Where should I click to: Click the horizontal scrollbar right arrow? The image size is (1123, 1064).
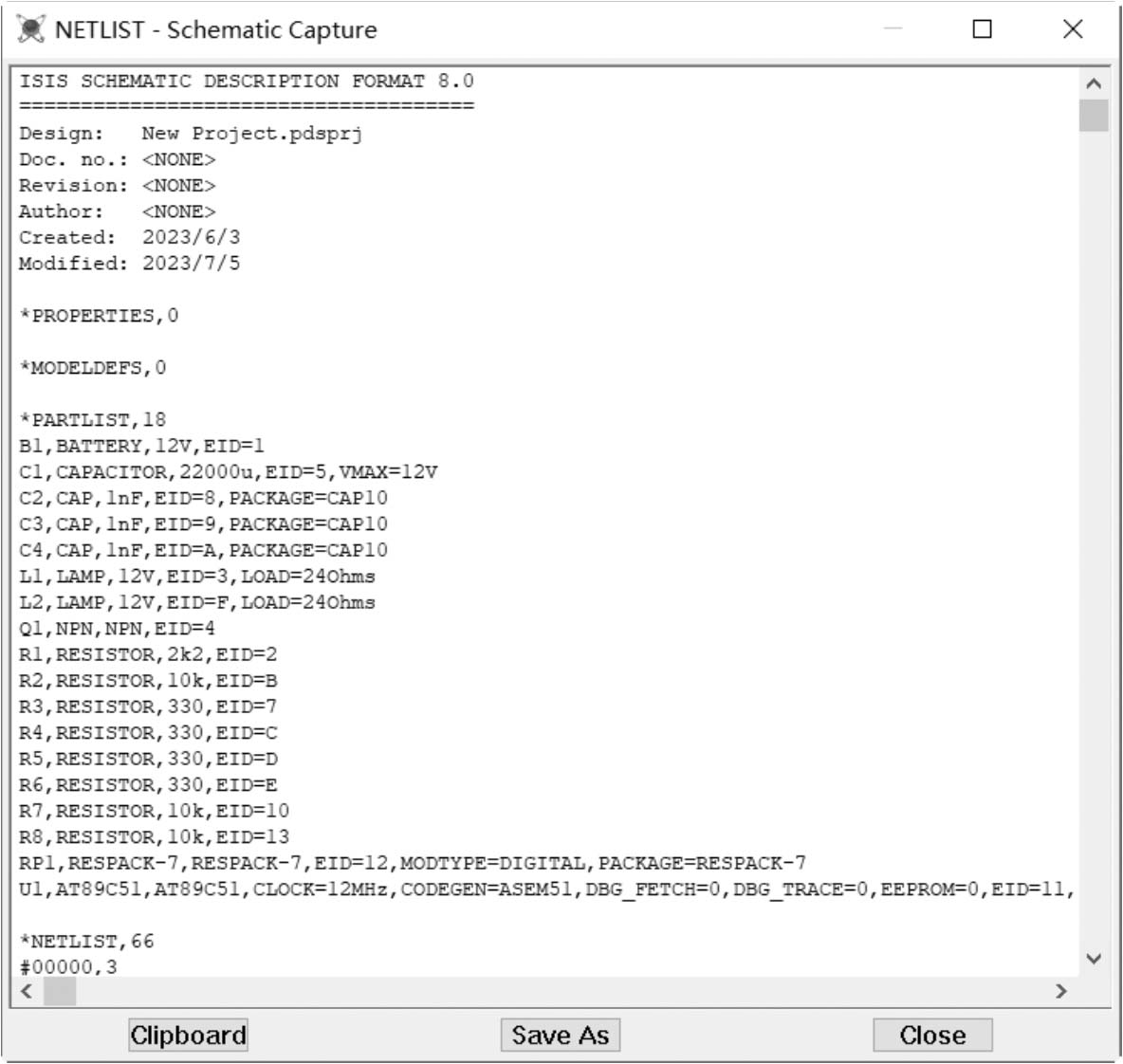pyautogui.click(x=1061, y=991)
